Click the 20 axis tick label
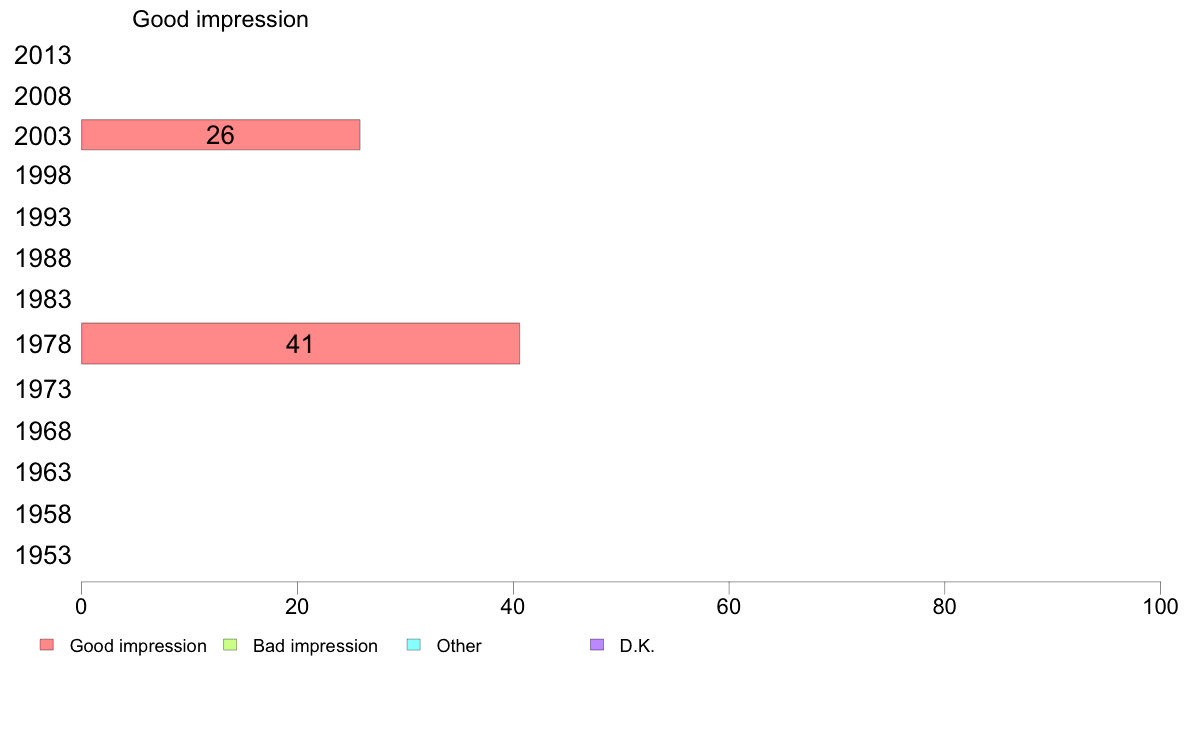 click(x=297, y=607)
